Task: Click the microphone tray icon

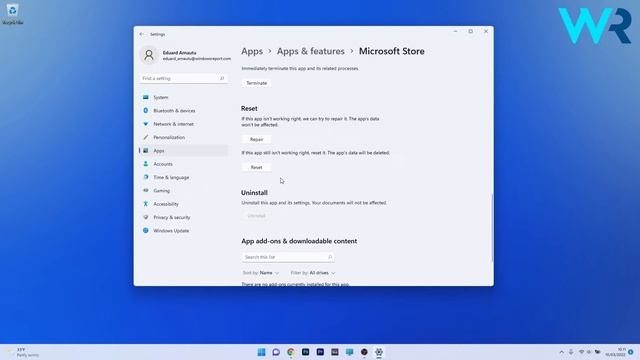Action: click(x=571, y=352)
